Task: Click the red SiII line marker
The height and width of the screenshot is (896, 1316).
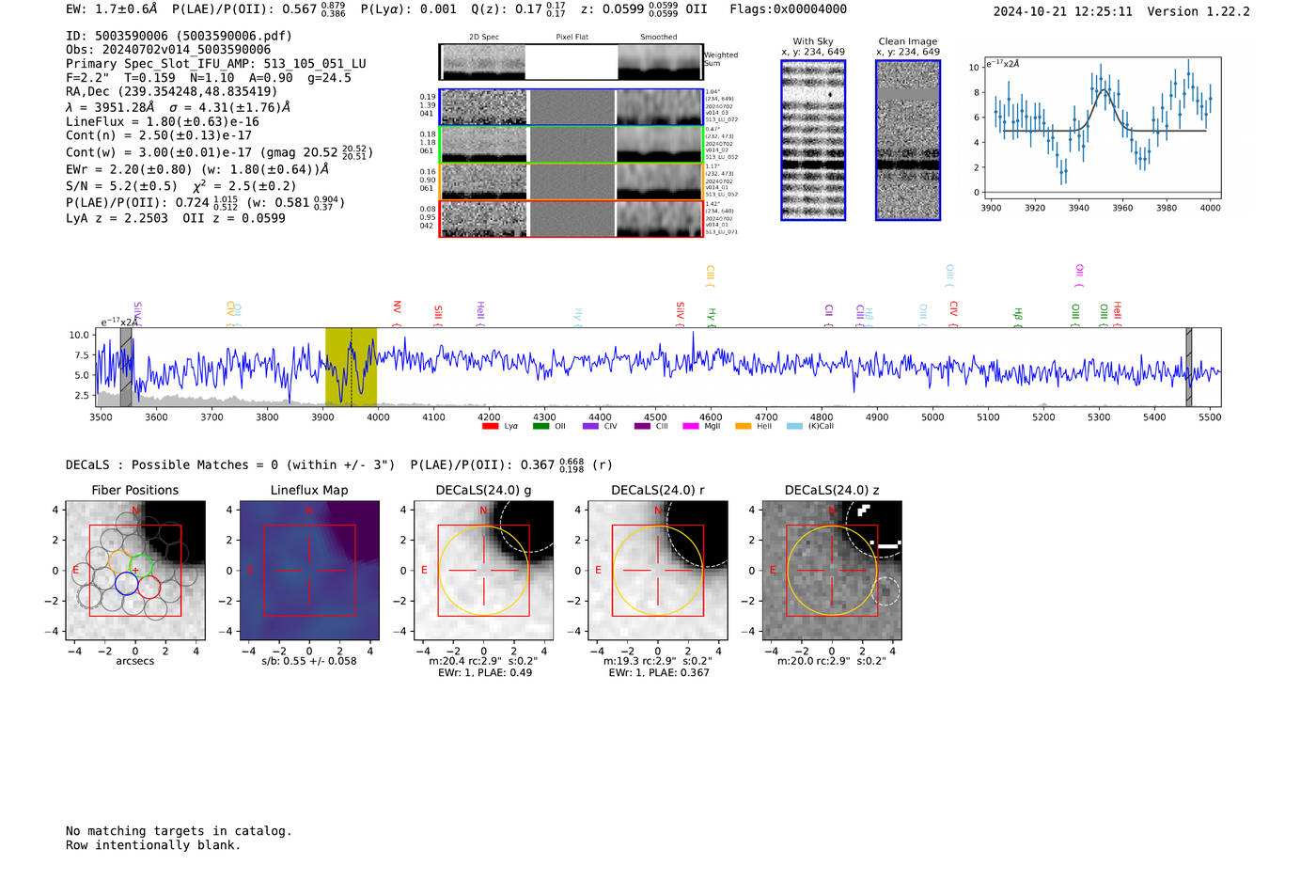Action: pyautogui.click(x=437, y=315)
